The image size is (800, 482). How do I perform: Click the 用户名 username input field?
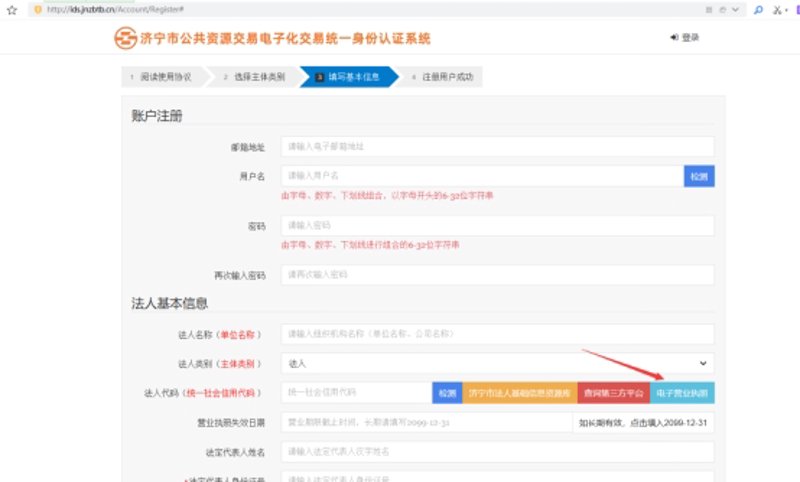[x=482, y=176]
